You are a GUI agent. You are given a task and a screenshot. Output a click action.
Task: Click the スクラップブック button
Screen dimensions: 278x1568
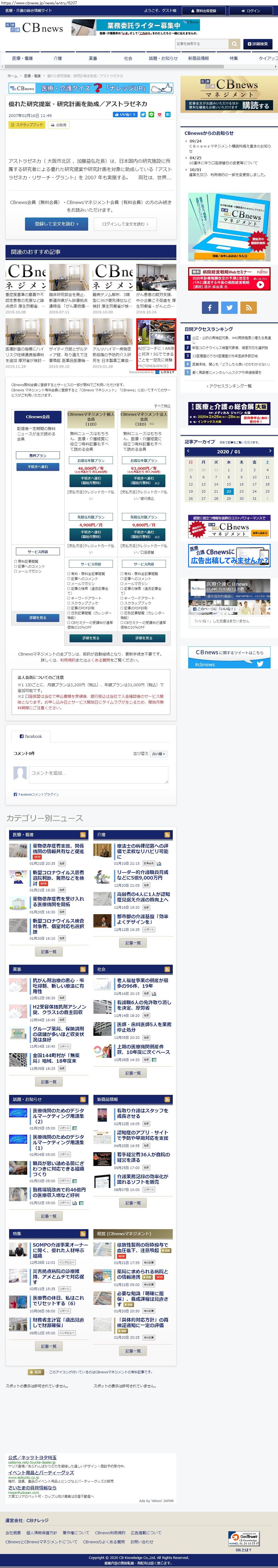click(27, 125)
